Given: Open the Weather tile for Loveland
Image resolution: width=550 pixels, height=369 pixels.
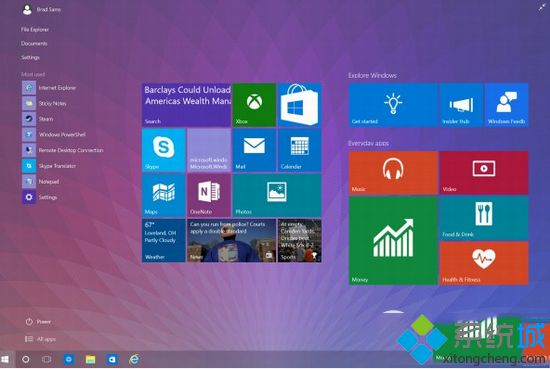Looking at the screenshot, I should (x=163, y=240).
